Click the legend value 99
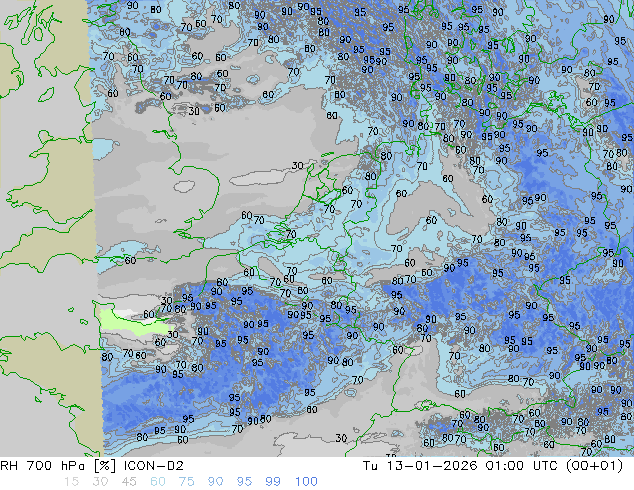 (x=273, y=482)
